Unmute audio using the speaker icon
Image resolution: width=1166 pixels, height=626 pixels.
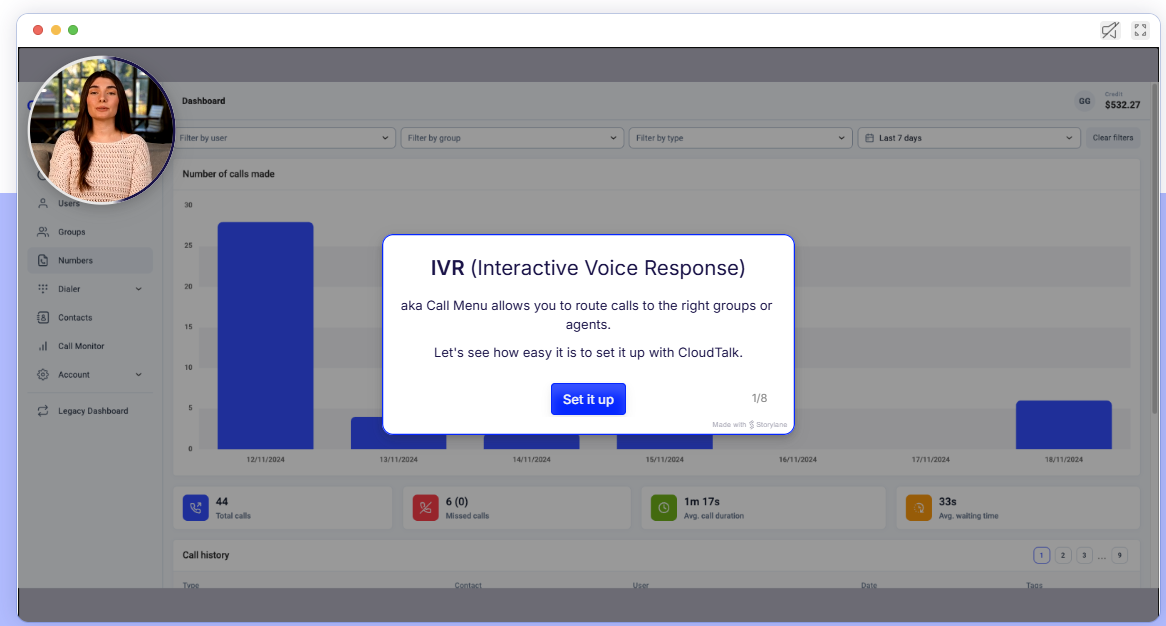[x=1109, y=30]
